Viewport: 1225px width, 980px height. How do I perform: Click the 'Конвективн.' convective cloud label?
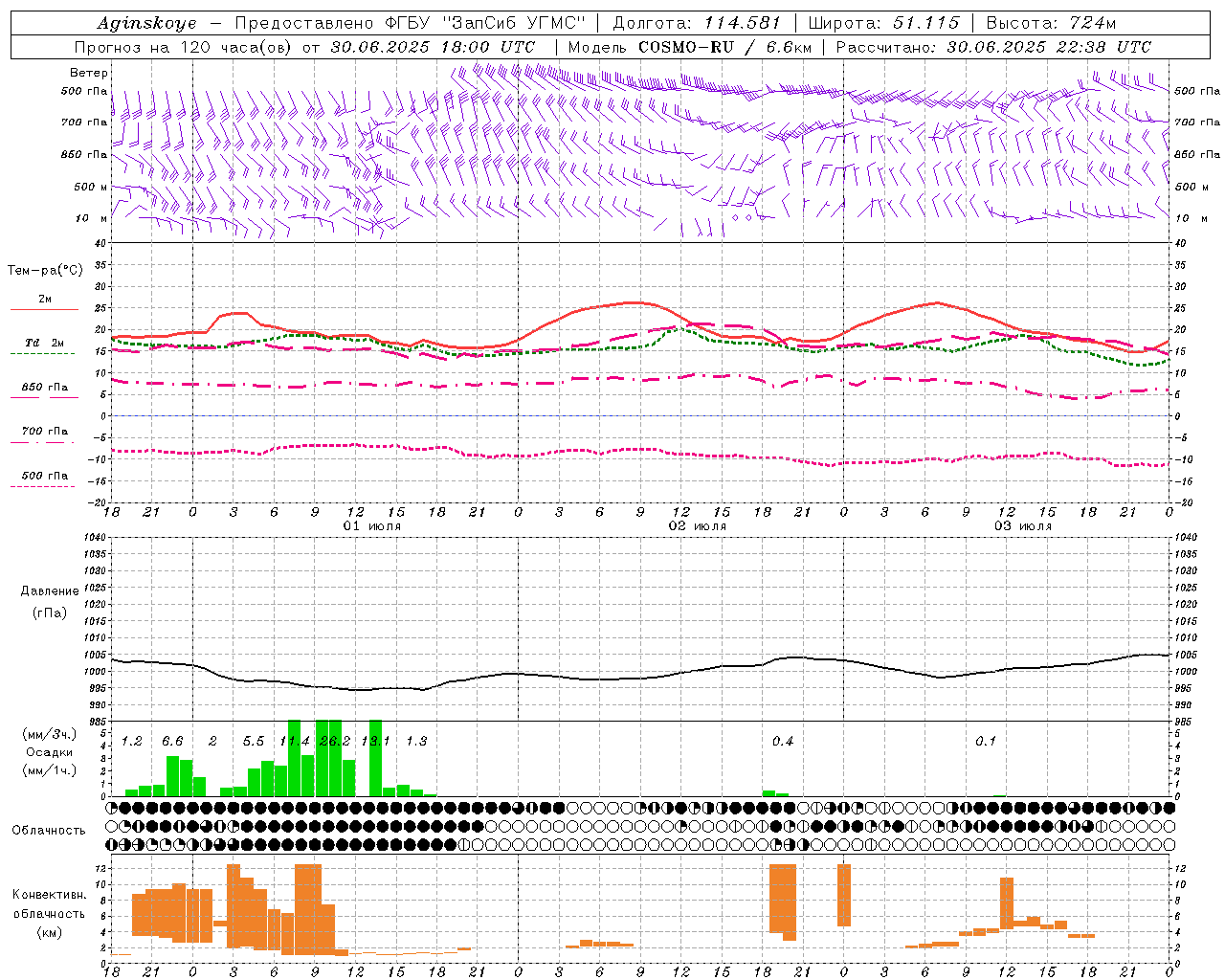click(49, 895)
